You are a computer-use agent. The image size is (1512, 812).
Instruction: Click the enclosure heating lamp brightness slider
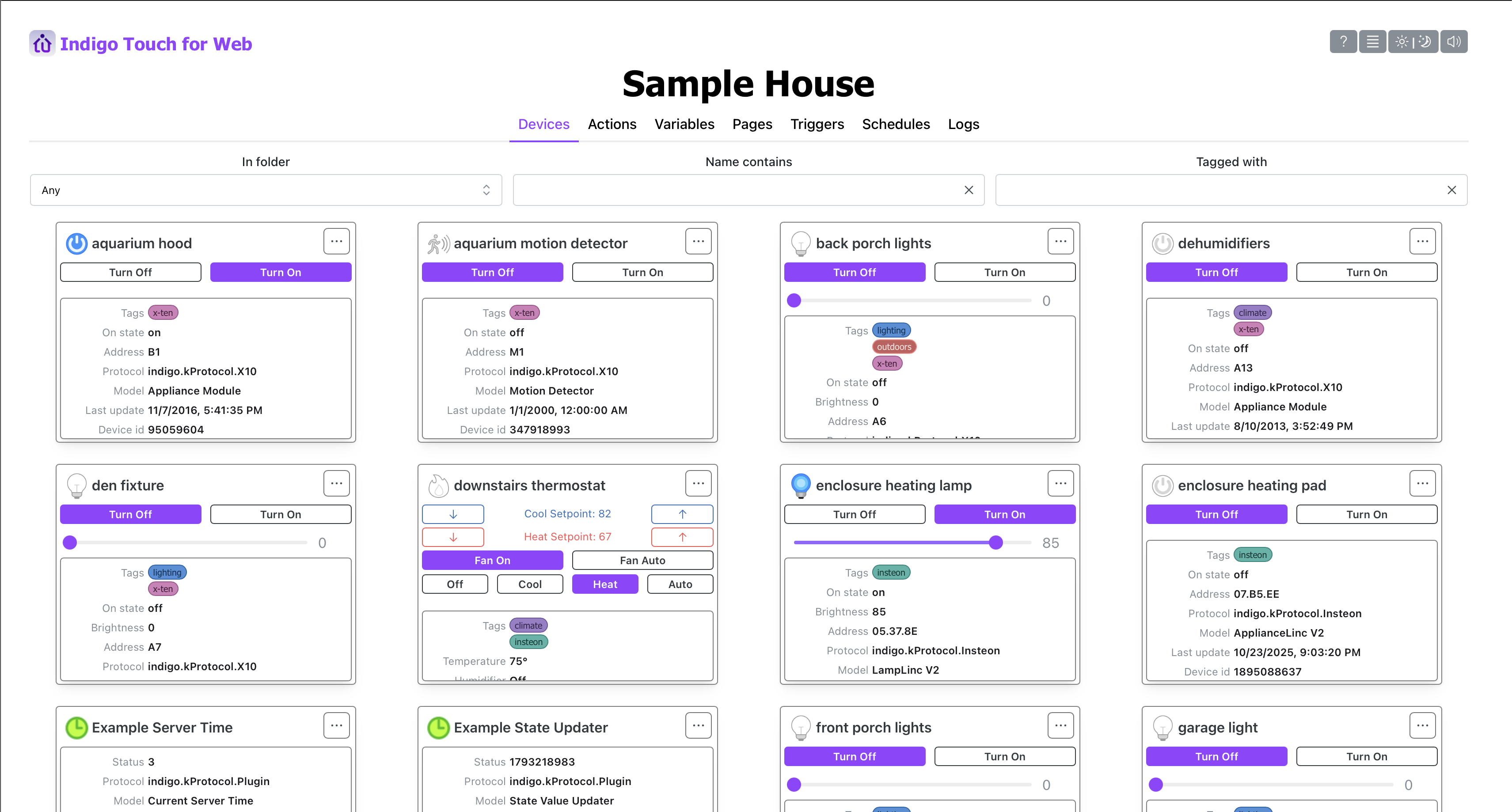[912, 543]
